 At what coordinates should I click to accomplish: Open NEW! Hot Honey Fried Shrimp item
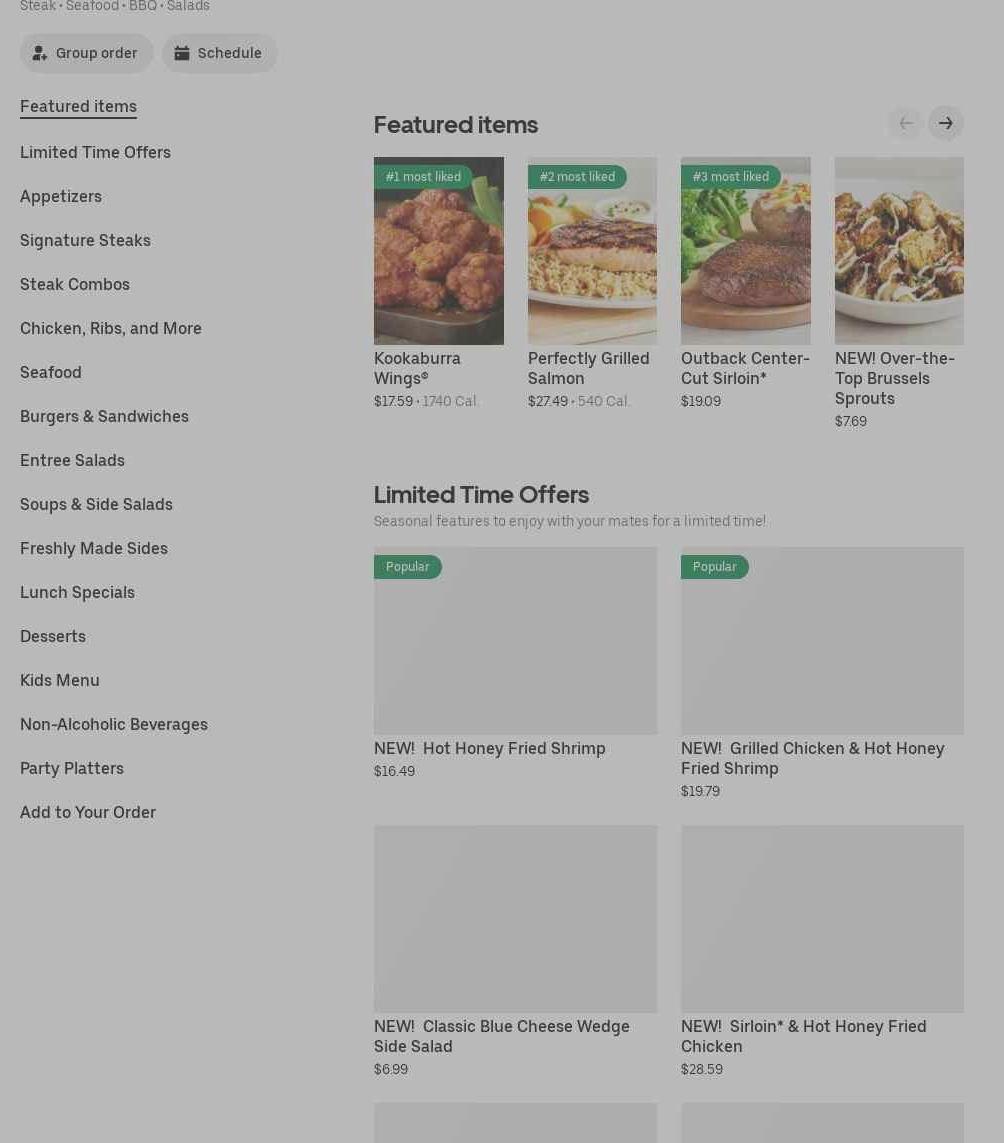[490, 749]
